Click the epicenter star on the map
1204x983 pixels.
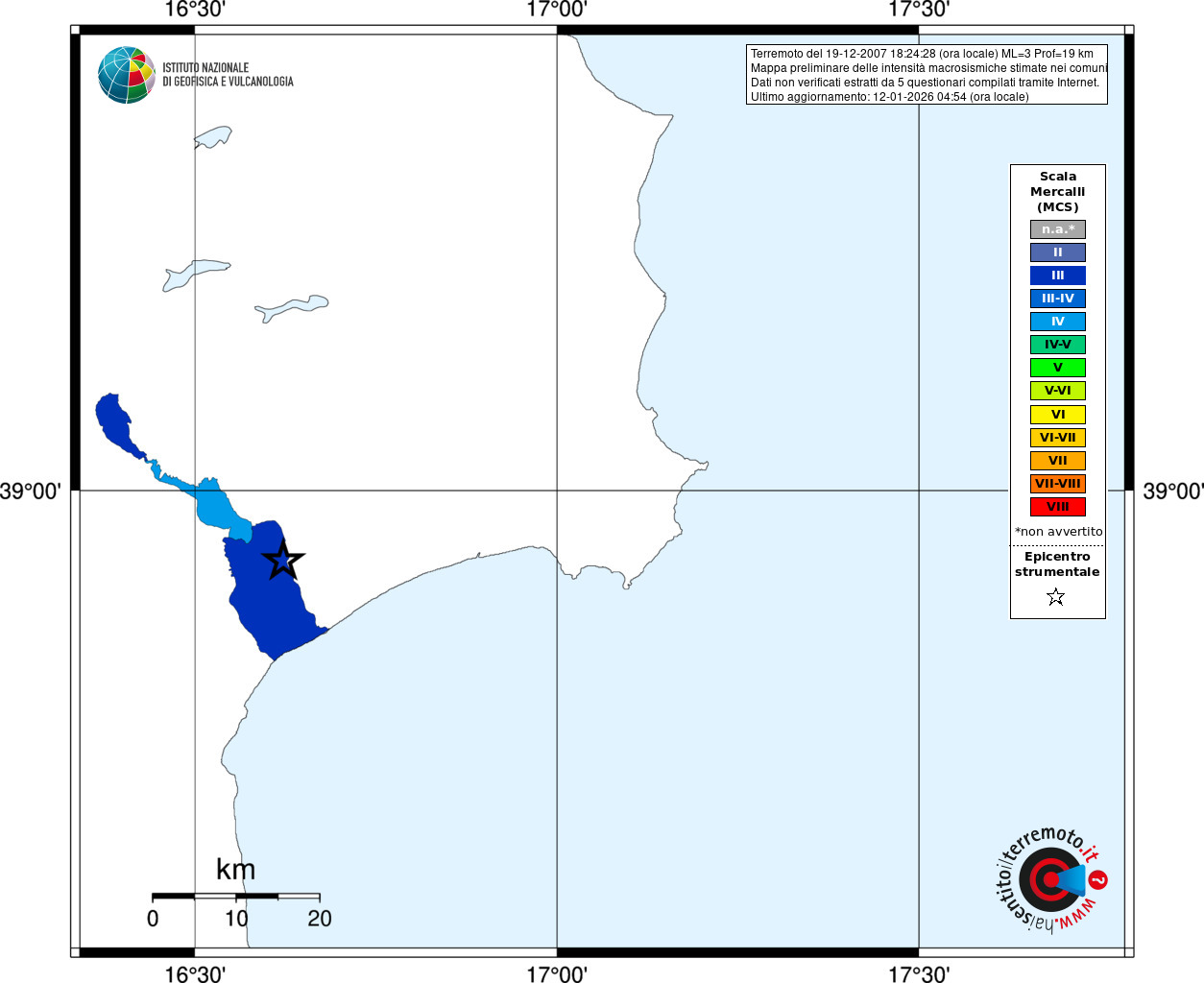click(283, 560)
